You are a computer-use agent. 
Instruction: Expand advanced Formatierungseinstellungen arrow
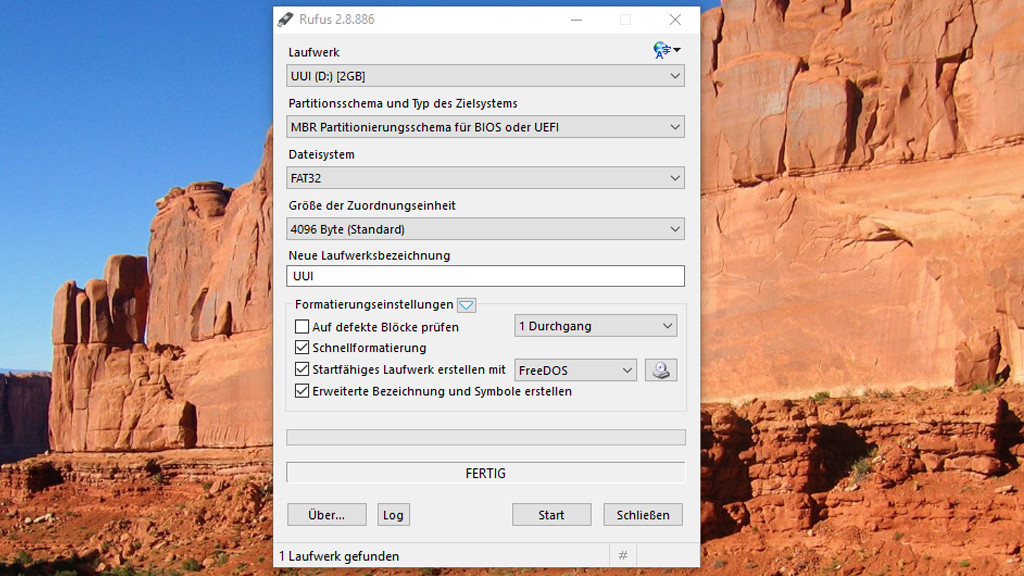point(466,305)
